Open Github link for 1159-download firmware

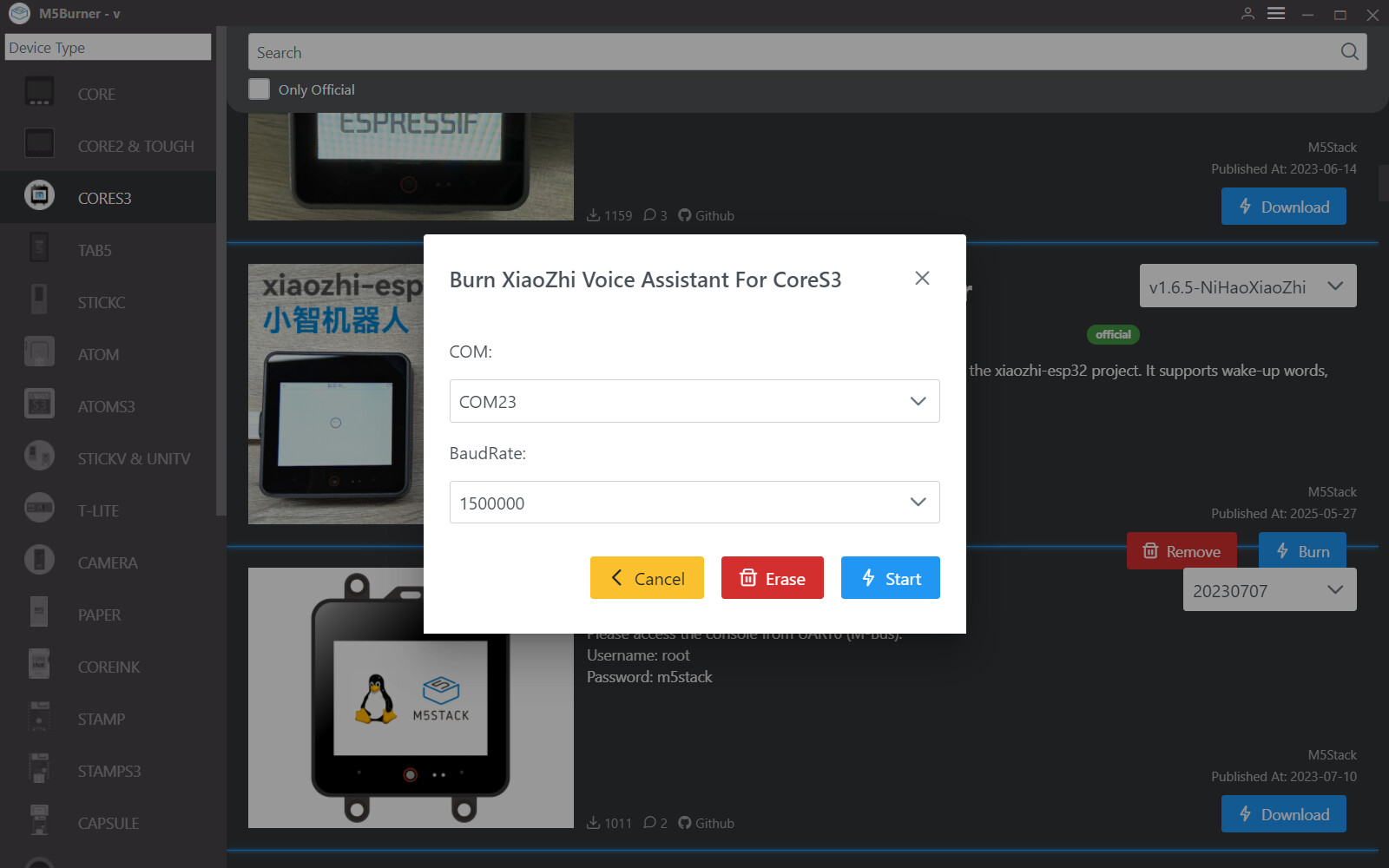pos(706,215)
